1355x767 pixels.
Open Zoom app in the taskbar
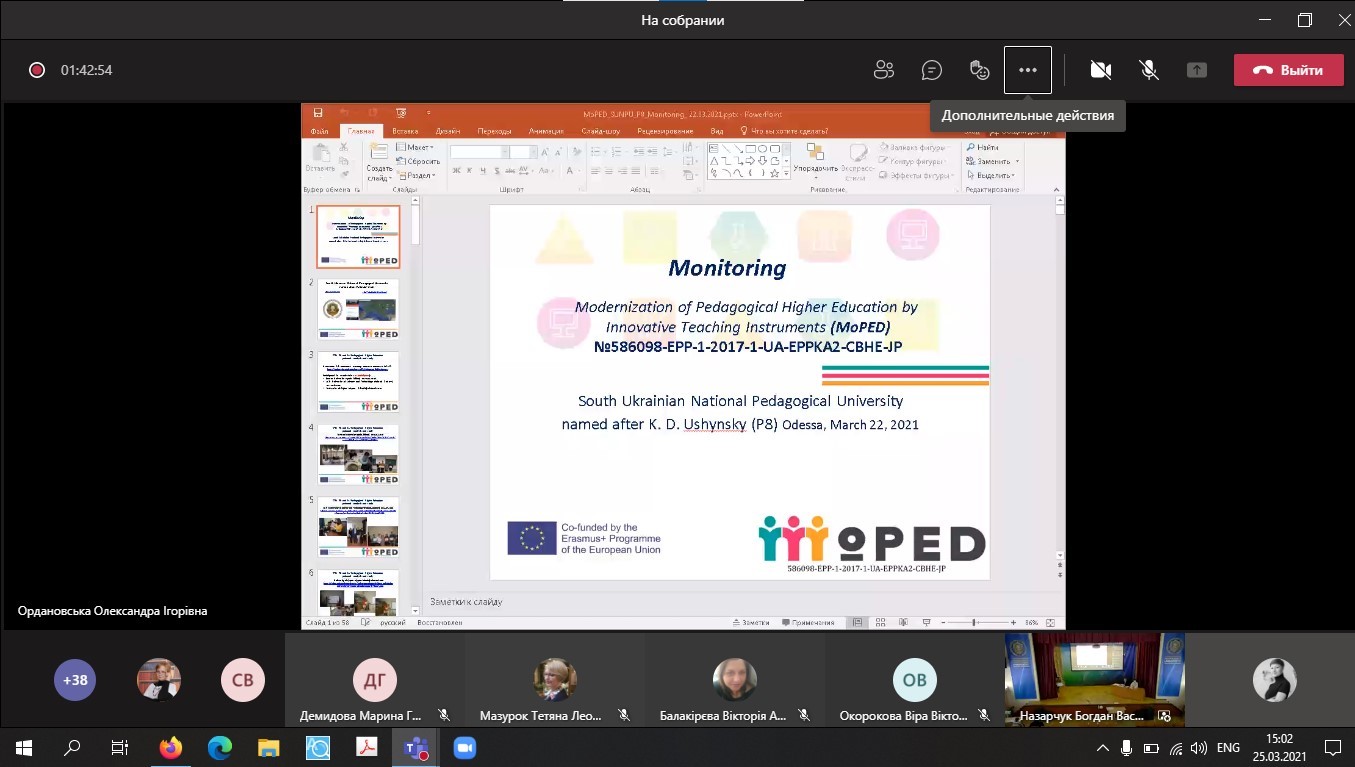(464, 747)
